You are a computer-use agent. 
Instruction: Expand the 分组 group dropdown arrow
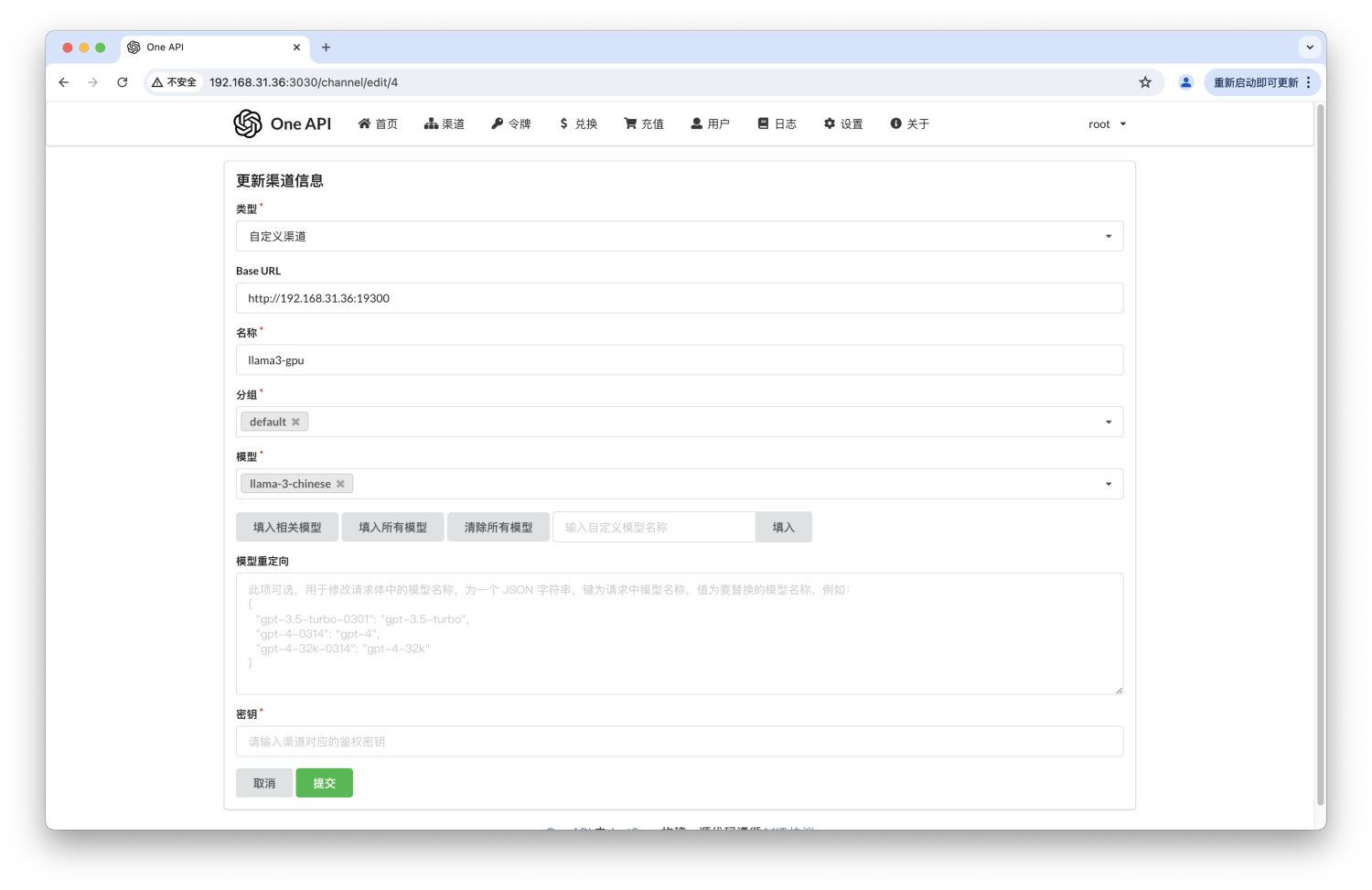click(1109, 422)
